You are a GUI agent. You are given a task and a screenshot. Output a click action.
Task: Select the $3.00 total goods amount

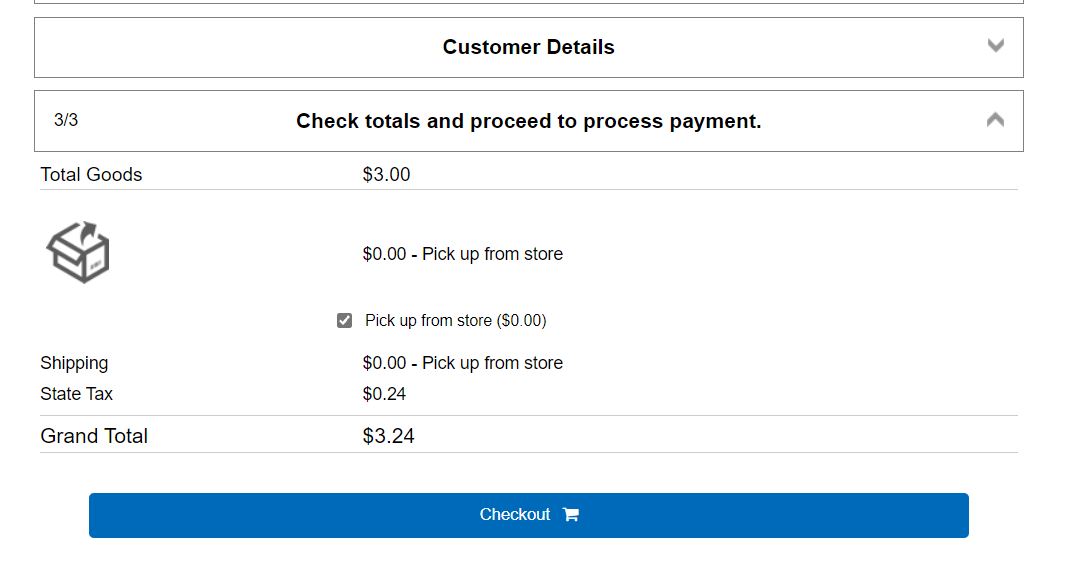click(386, 174)
